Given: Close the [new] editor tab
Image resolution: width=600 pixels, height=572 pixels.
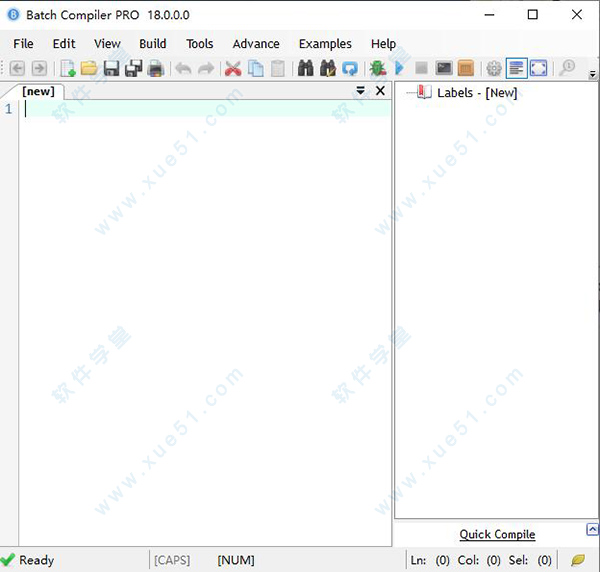Looking at the screenshot, I should 380,91.
